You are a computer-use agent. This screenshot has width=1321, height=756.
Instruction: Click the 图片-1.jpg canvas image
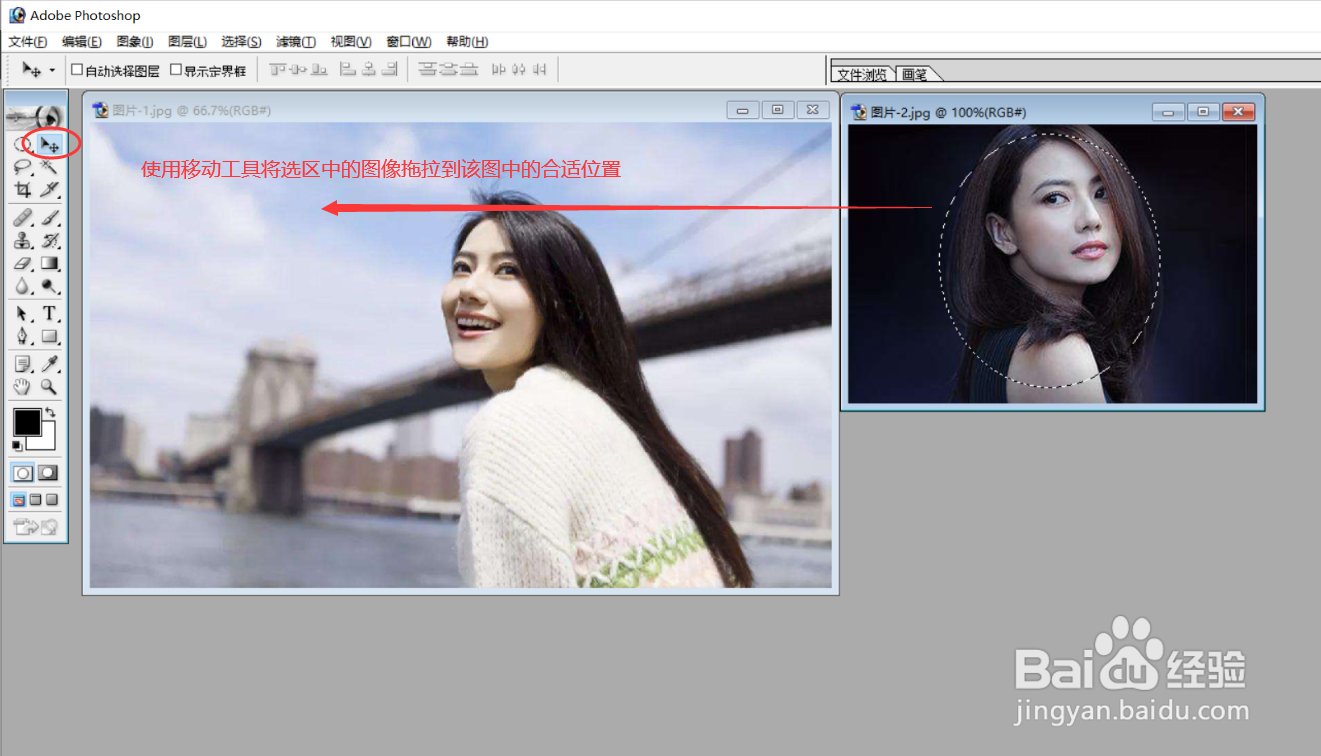[460, 355]
